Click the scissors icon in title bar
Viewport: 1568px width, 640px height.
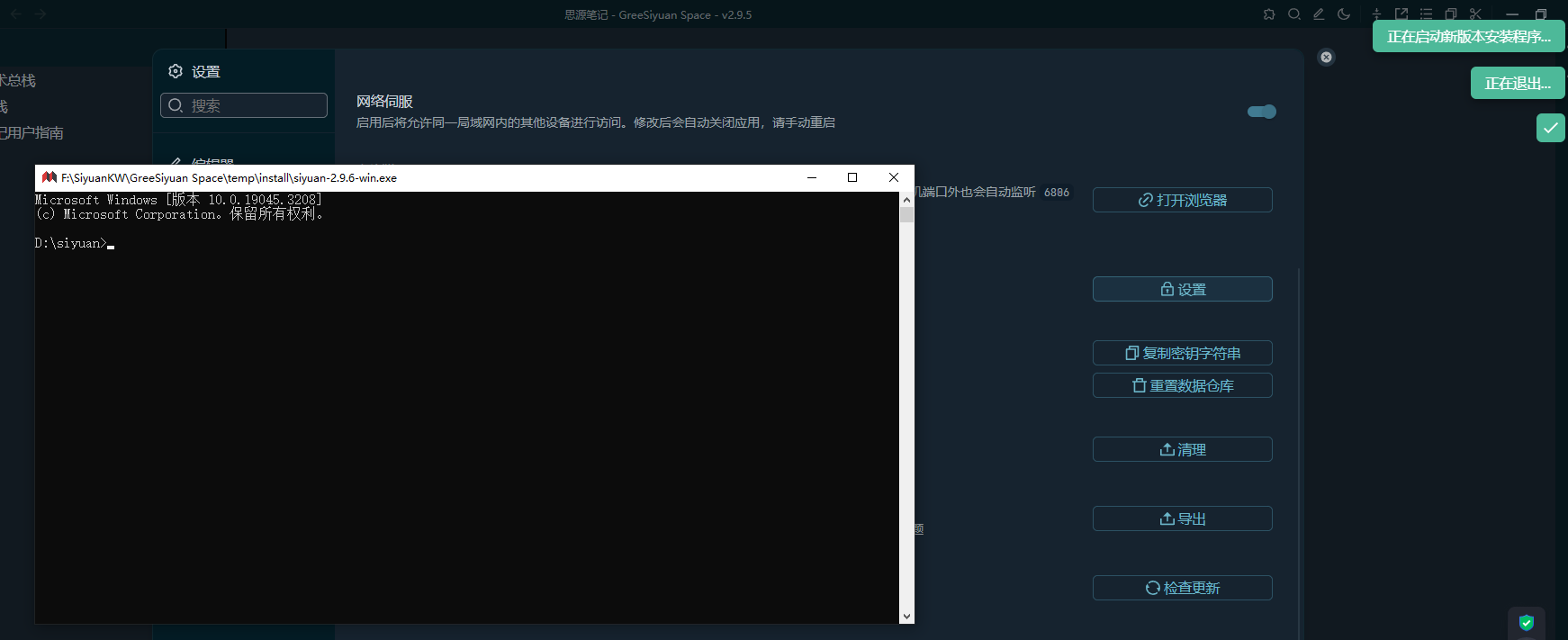tap(1475, 14)
